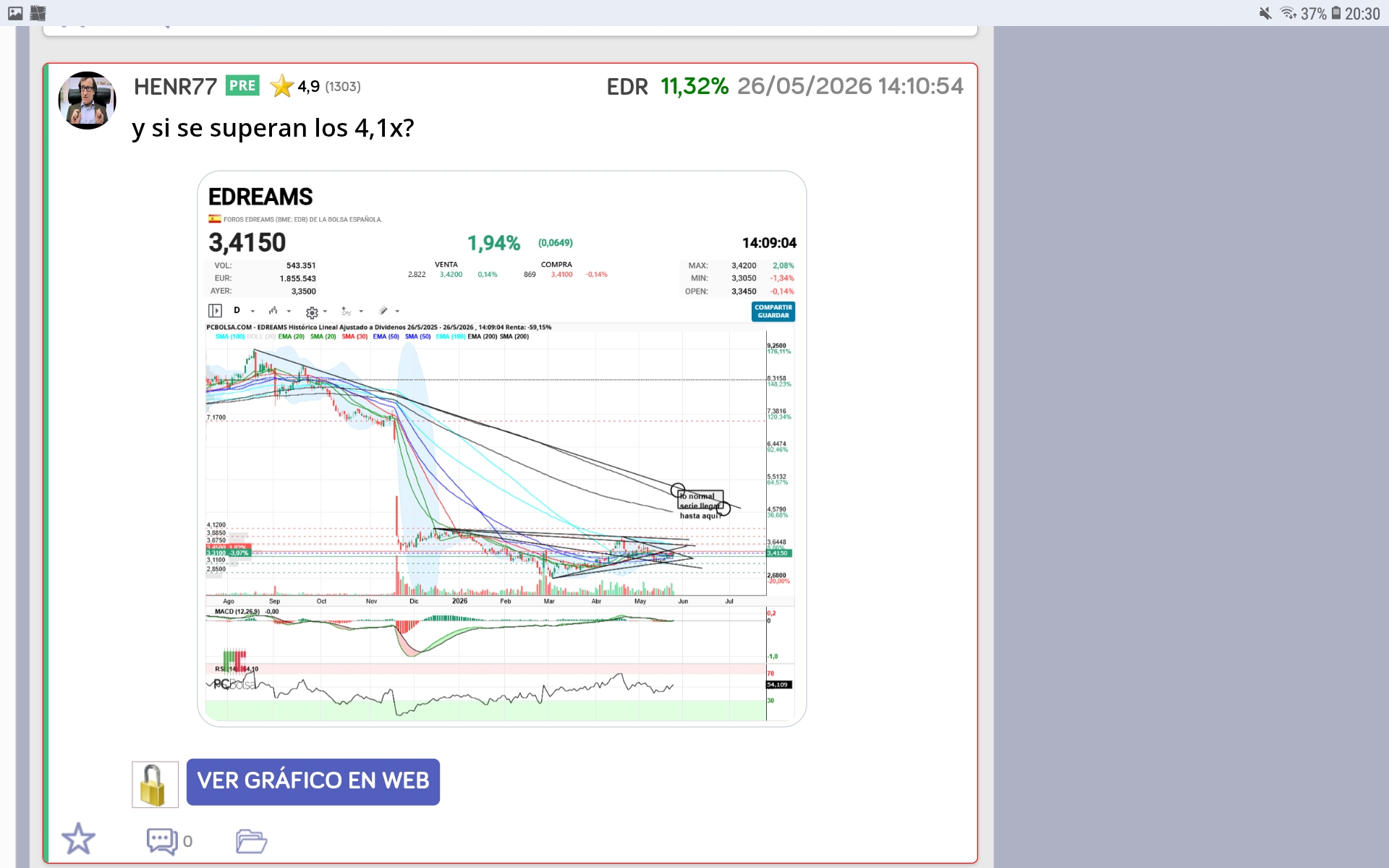Image resolution: width=1389 pixels, height=868 pixels.
Task: Toggle the BOLL (20) indicator label
Action: (261, 336)
